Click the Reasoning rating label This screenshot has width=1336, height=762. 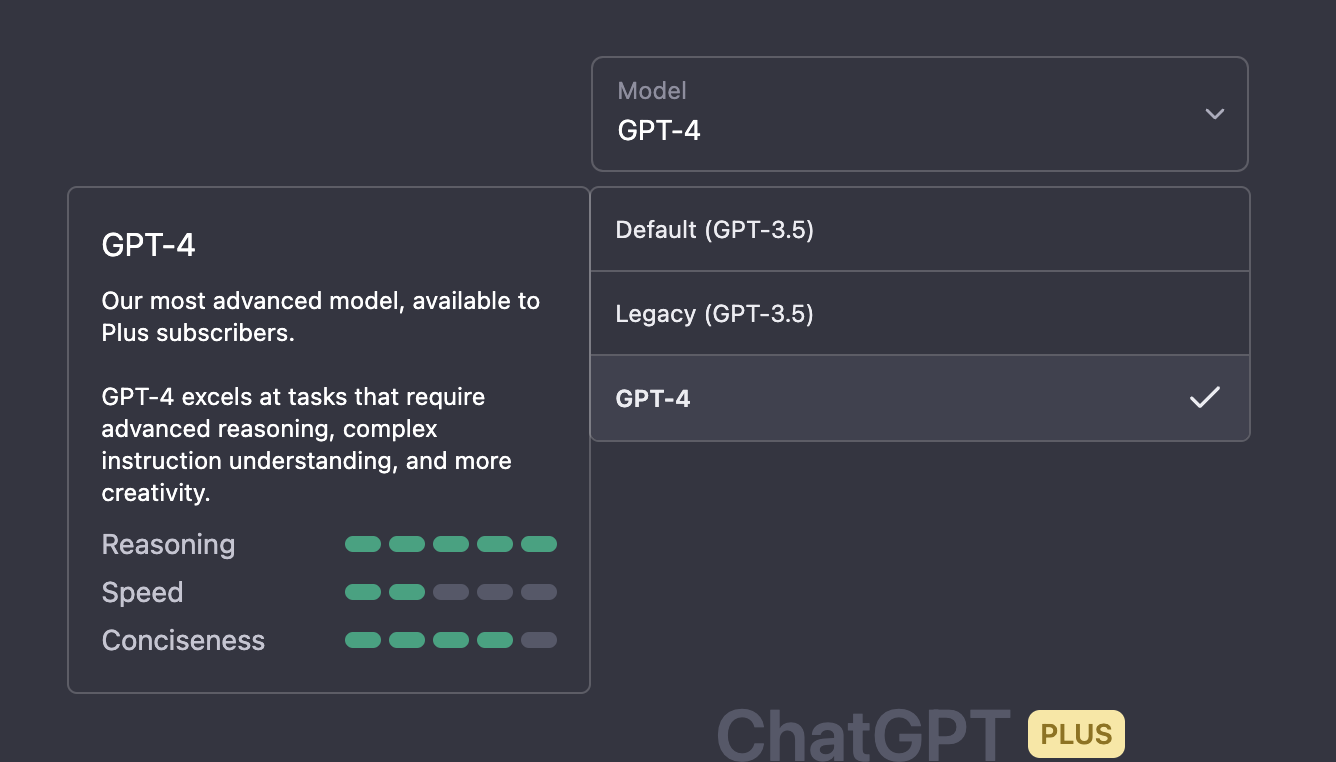168,545
